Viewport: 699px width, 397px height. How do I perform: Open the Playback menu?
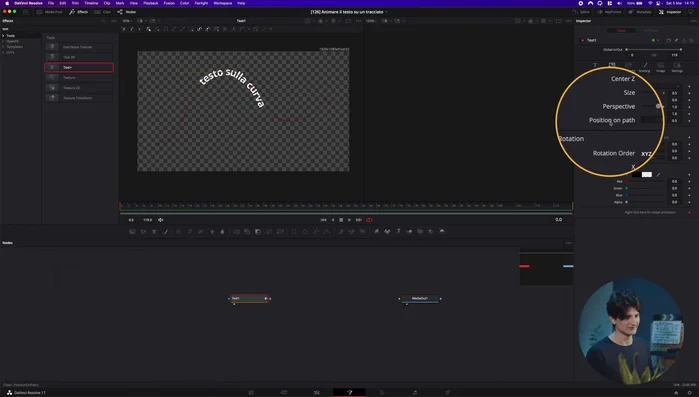tap(151, 3)
